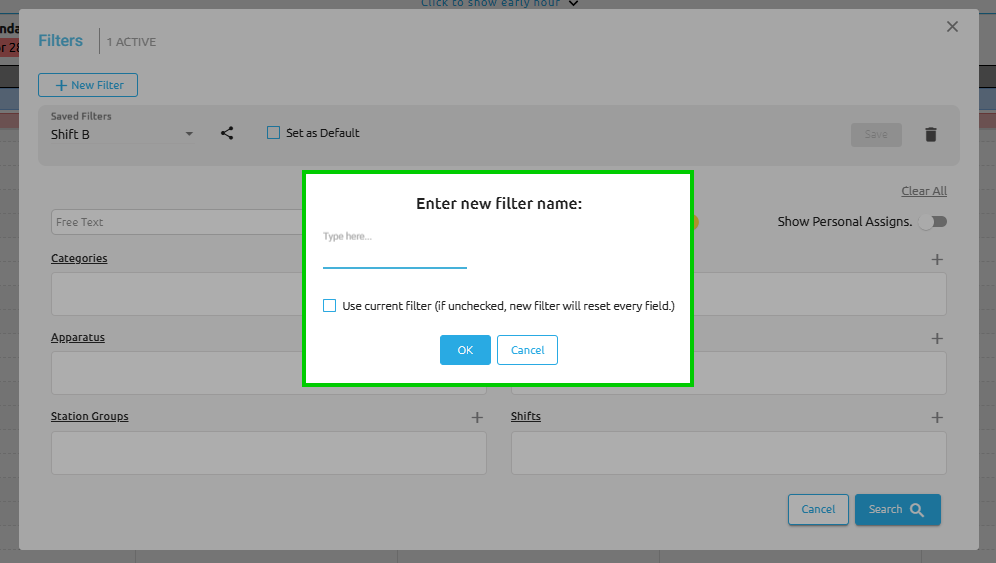Cancel the new filter name dialog
996x563 pixels.
527,350
